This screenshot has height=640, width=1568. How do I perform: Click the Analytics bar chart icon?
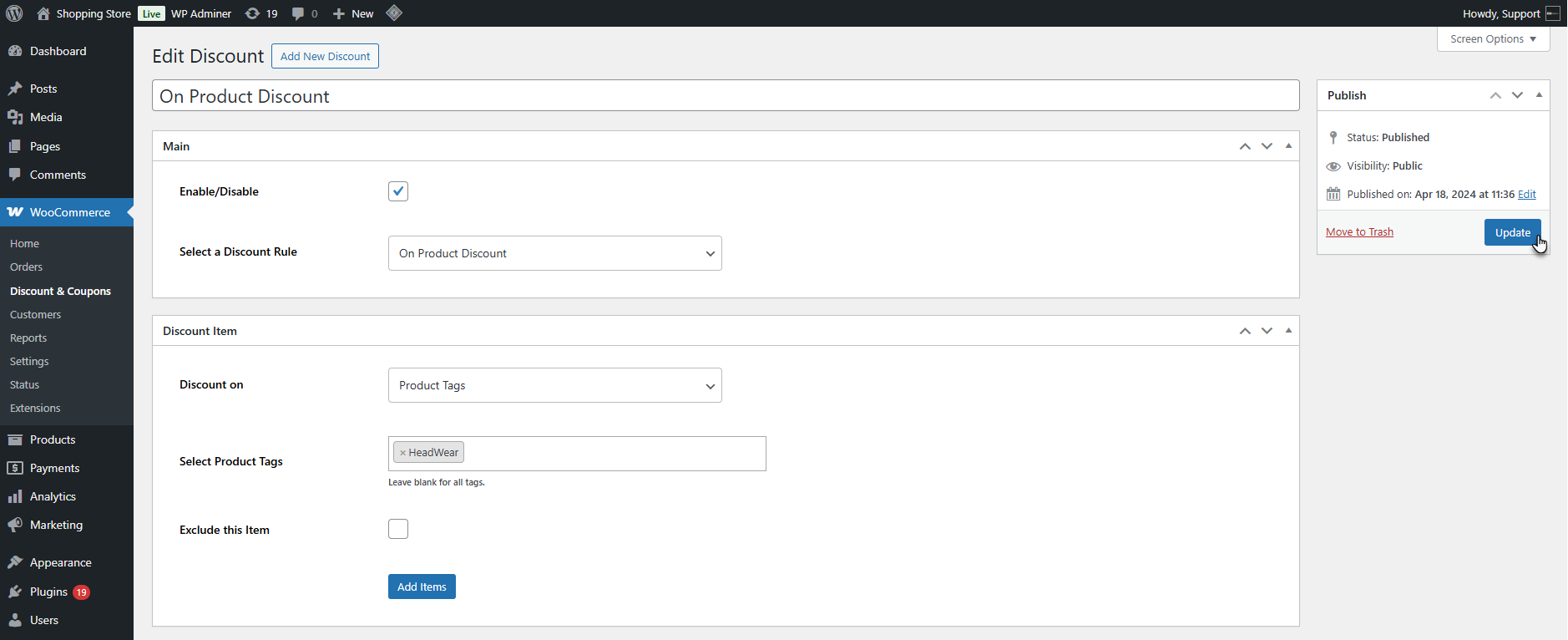[15, 496]
